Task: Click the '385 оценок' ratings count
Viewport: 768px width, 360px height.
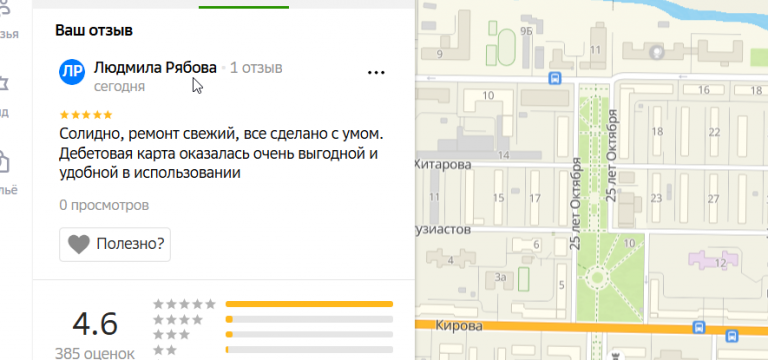Action: [x=95, y=353]
